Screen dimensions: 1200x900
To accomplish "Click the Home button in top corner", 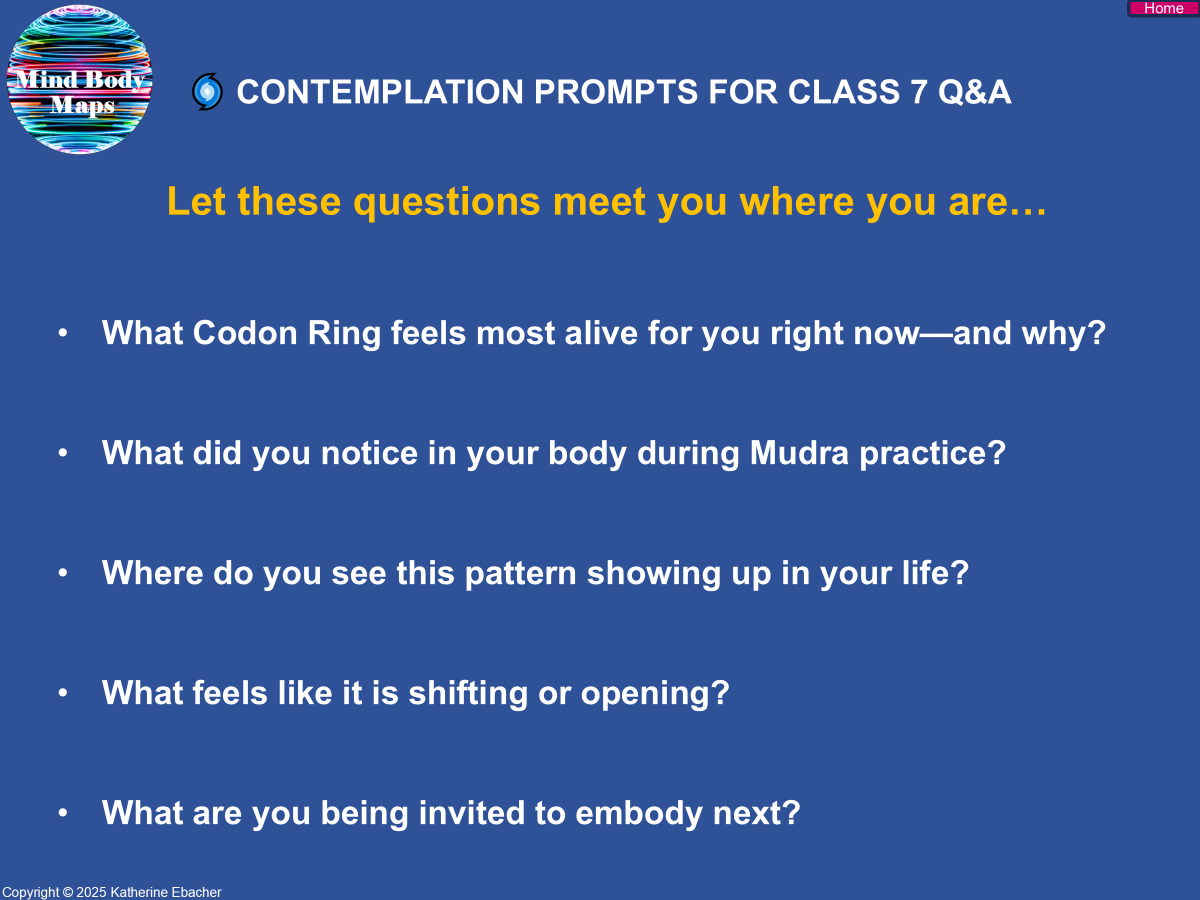I will [1163, 8].
